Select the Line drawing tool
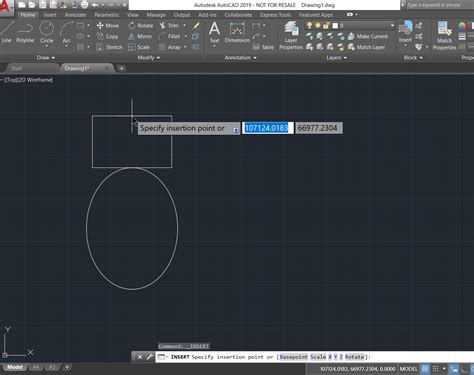The image size is (474, 375). tap(6, 32)
